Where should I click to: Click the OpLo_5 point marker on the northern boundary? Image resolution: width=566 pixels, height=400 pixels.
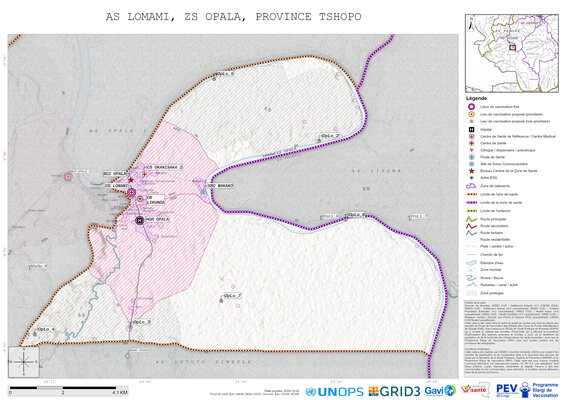click(x=214, y=78)
